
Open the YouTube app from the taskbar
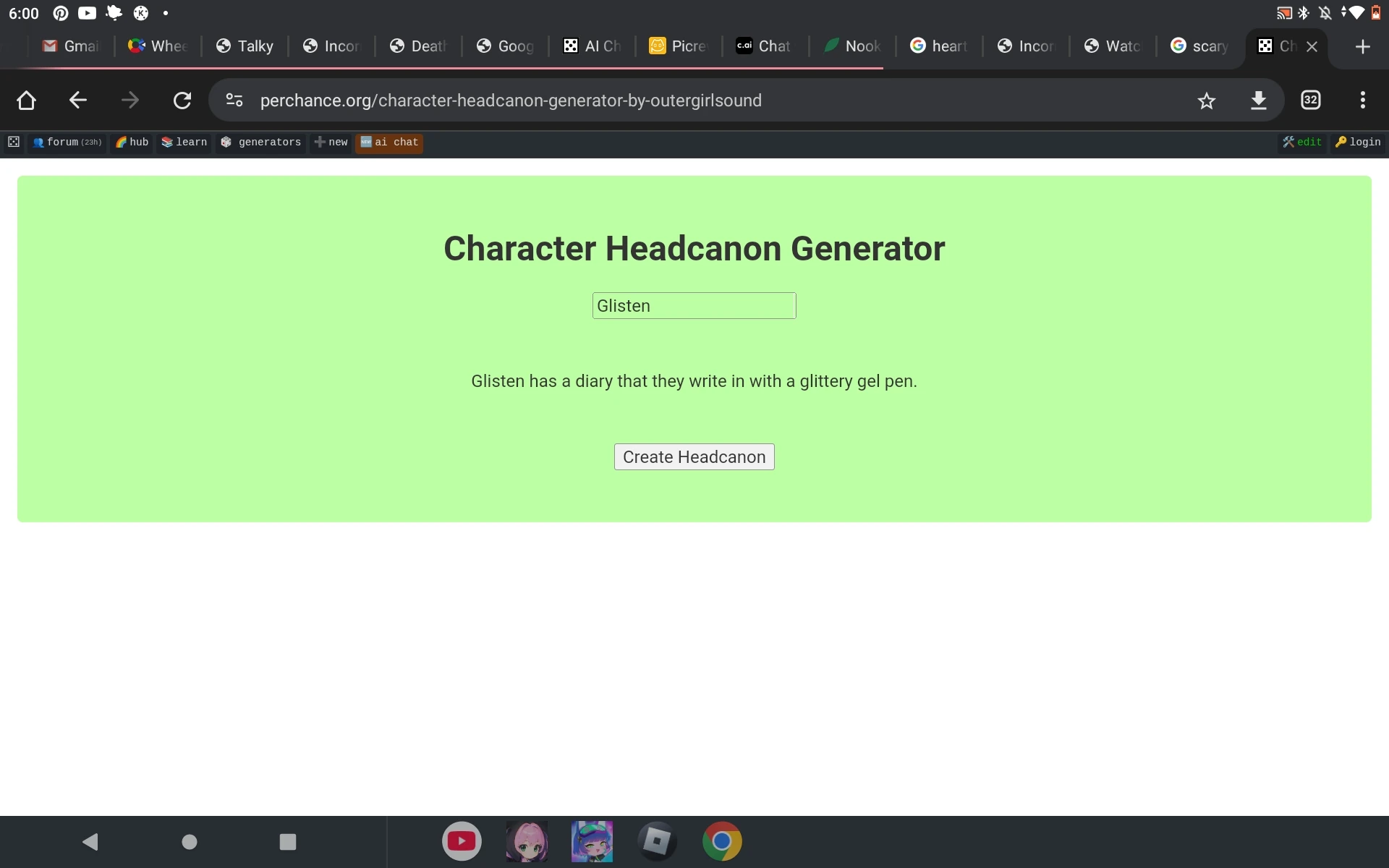(x=462, y=841)
